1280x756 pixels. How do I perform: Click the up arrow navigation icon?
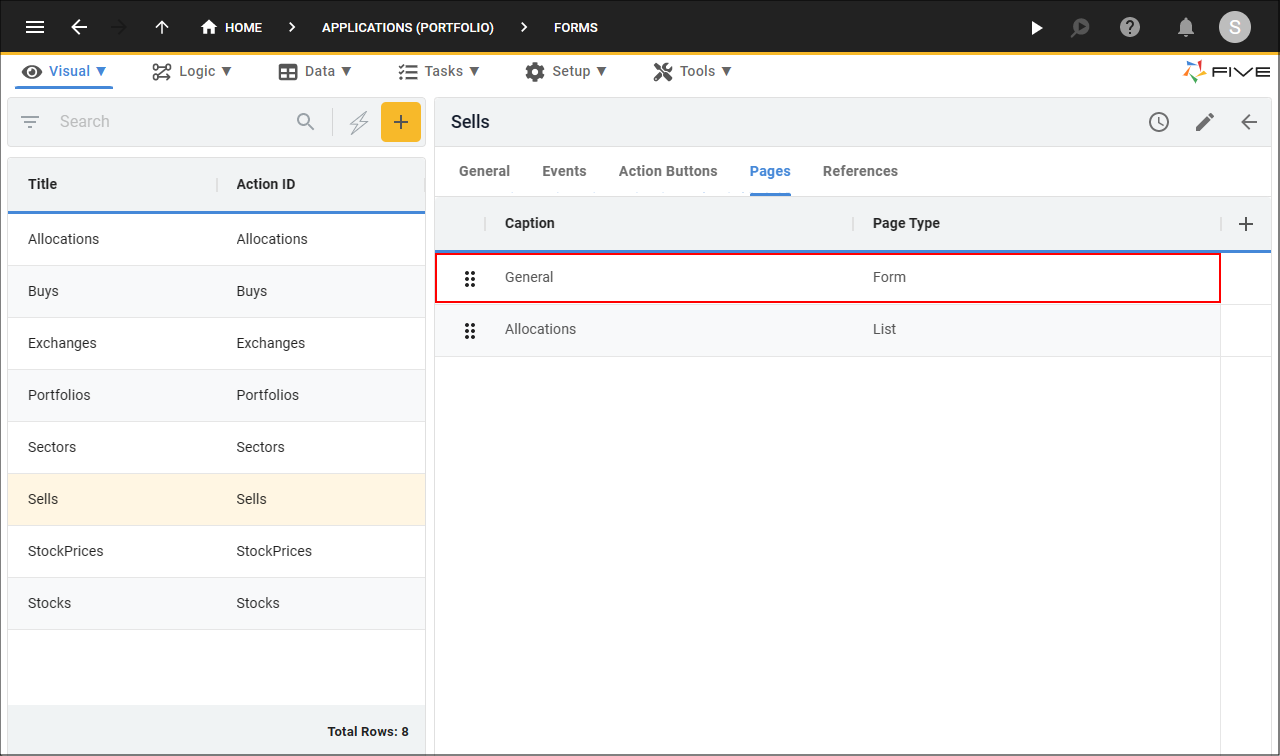click(162, 27)
